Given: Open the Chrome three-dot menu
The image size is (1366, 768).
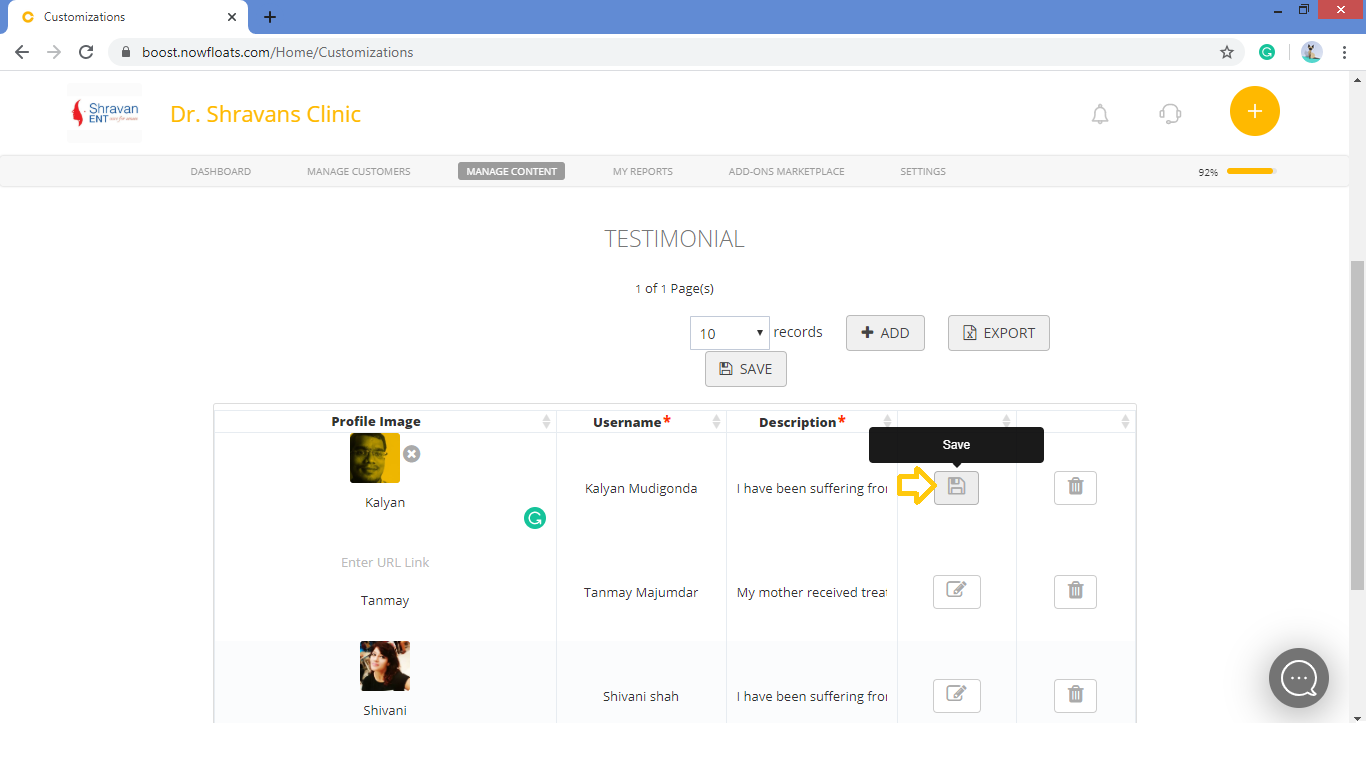Looking at the screenshot, I should click(x=1345, y=52).
